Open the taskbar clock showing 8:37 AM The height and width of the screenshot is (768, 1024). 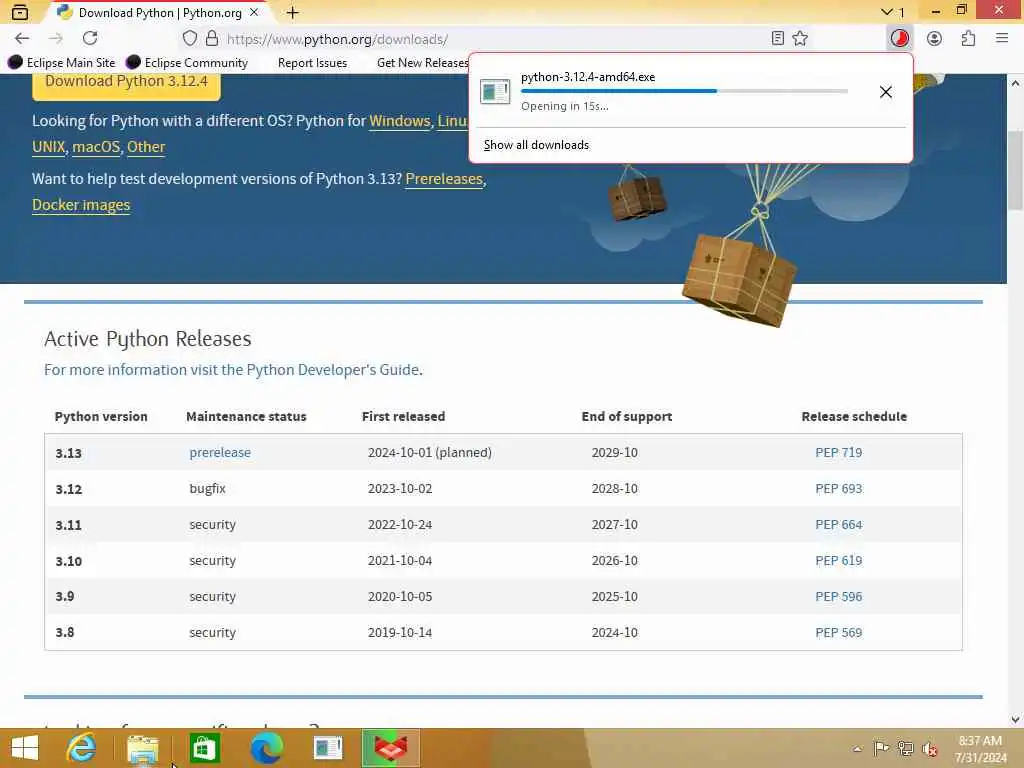click(x=980, y=748)
